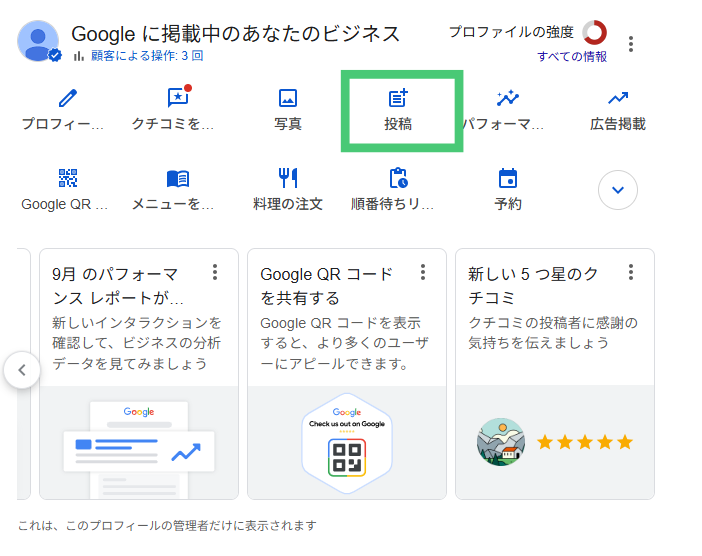The height and width of the screenshot is (556, 702).
Task: Click the QR code badge thumbnail
Action: click(346, 441)
